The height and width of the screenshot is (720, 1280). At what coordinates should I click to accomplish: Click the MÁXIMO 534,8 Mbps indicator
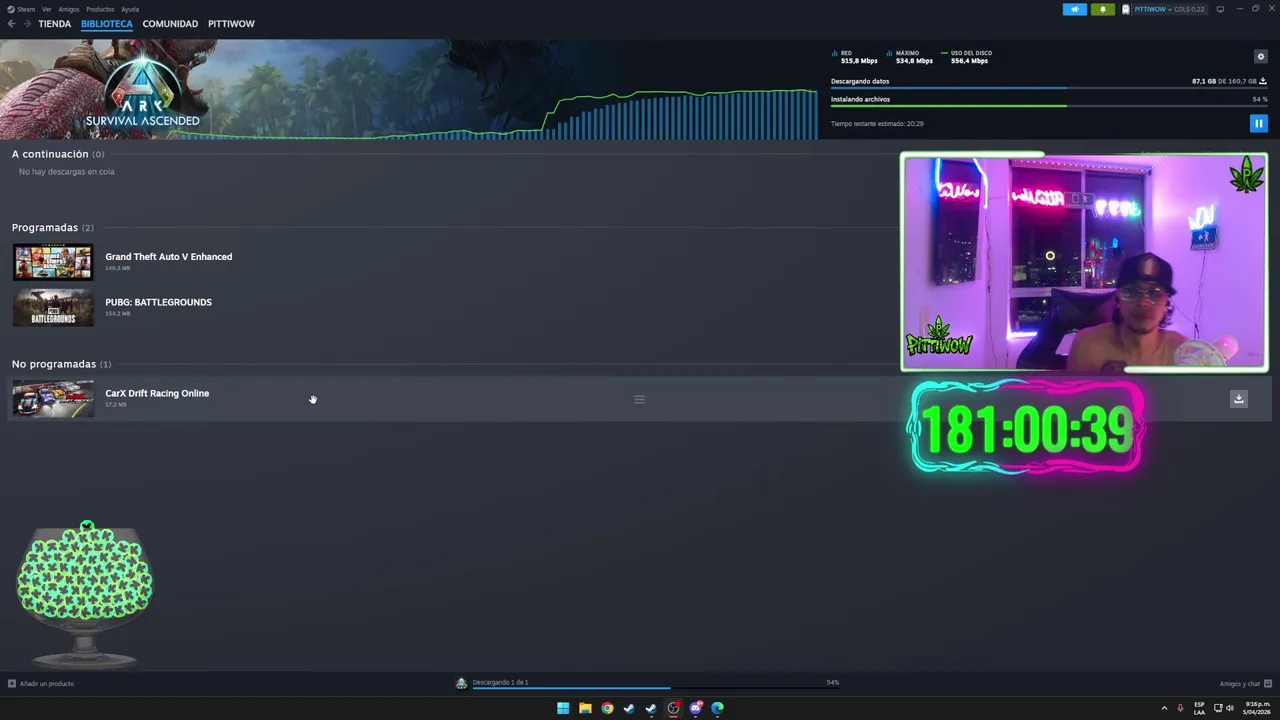tap(910, 57)
